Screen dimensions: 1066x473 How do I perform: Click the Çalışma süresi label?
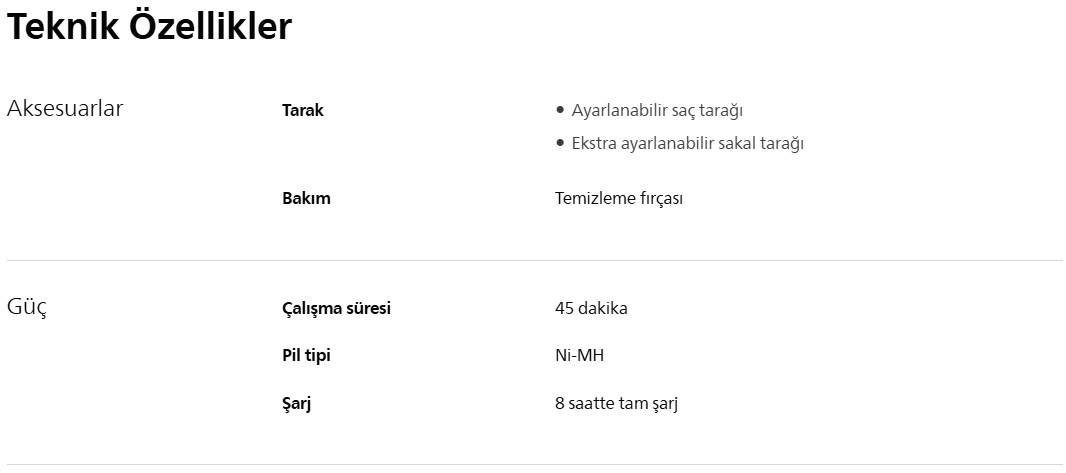(x=336, y=308)
